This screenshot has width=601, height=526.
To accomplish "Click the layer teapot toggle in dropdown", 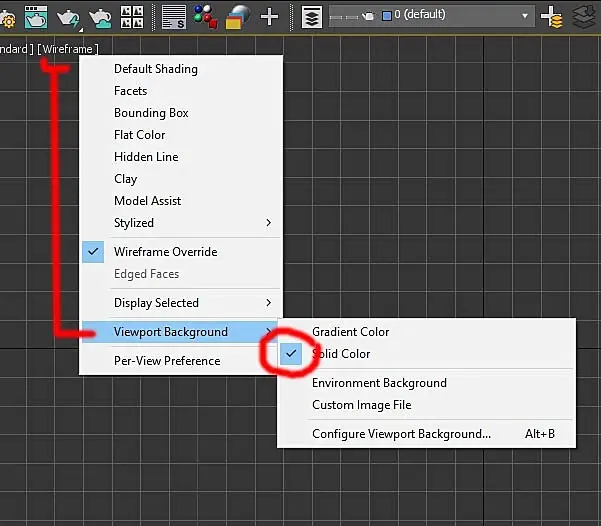I will pos(368,16).
